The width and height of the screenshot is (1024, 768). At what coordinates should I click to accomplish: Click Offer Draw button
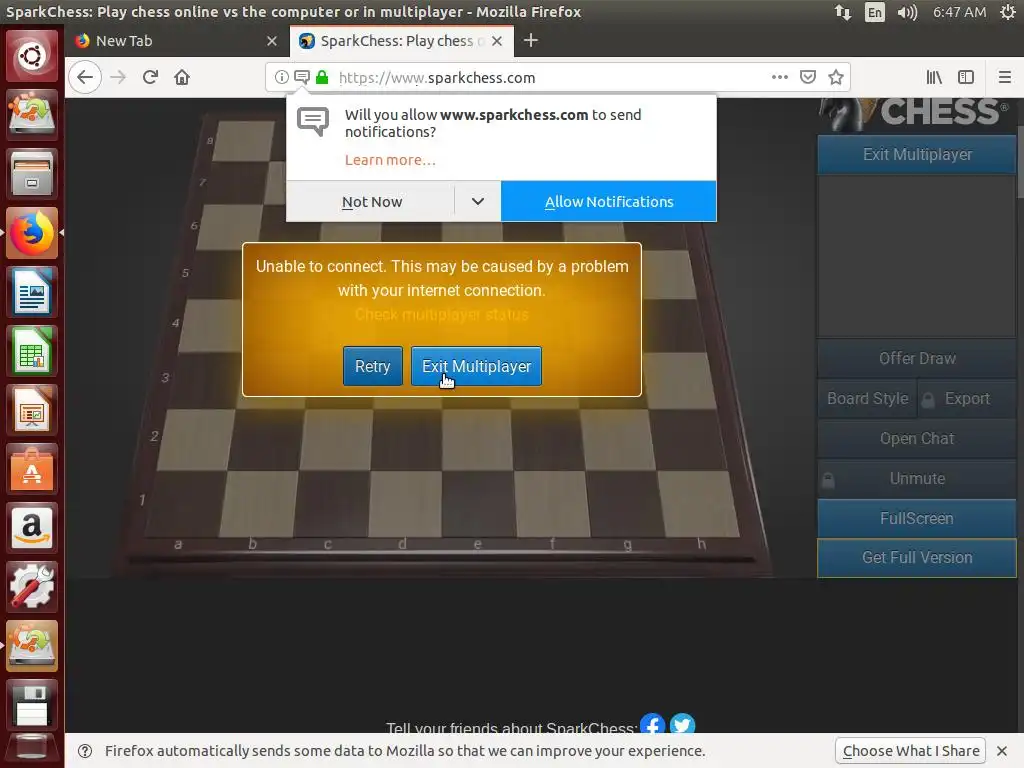(x=917, y=358)
